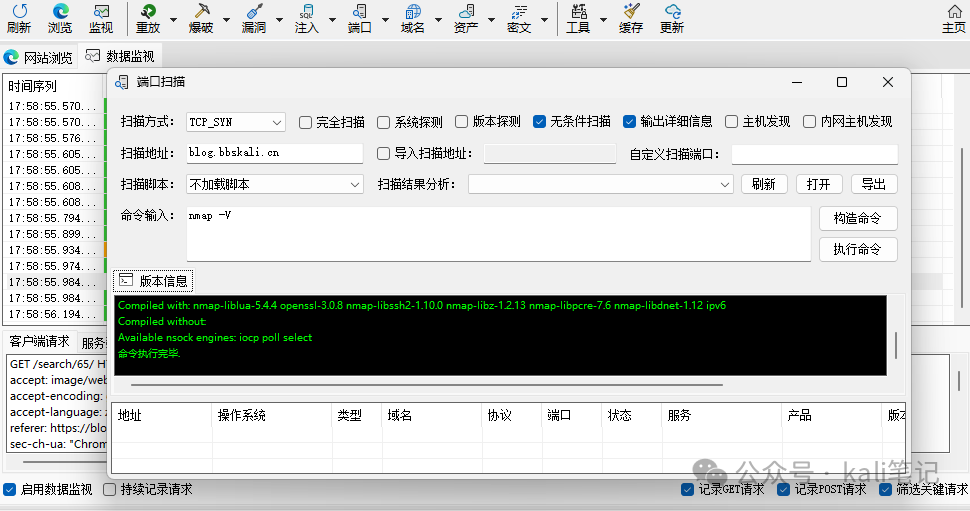Open the 扫描结果分析 combo box
The image size is (970, 511).
(600, 184)
